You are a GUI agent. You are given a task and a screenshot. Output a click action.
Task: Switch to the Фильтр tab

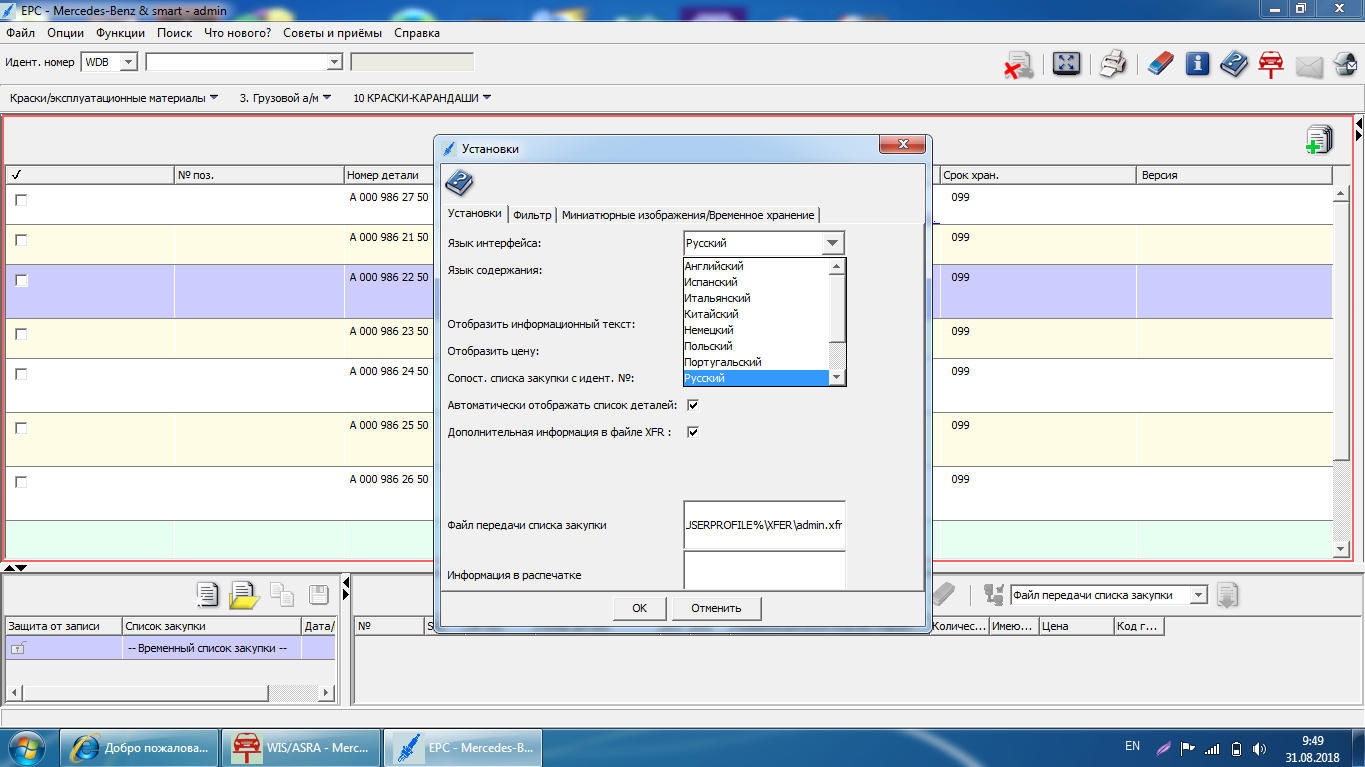click(x=532, y=214)
